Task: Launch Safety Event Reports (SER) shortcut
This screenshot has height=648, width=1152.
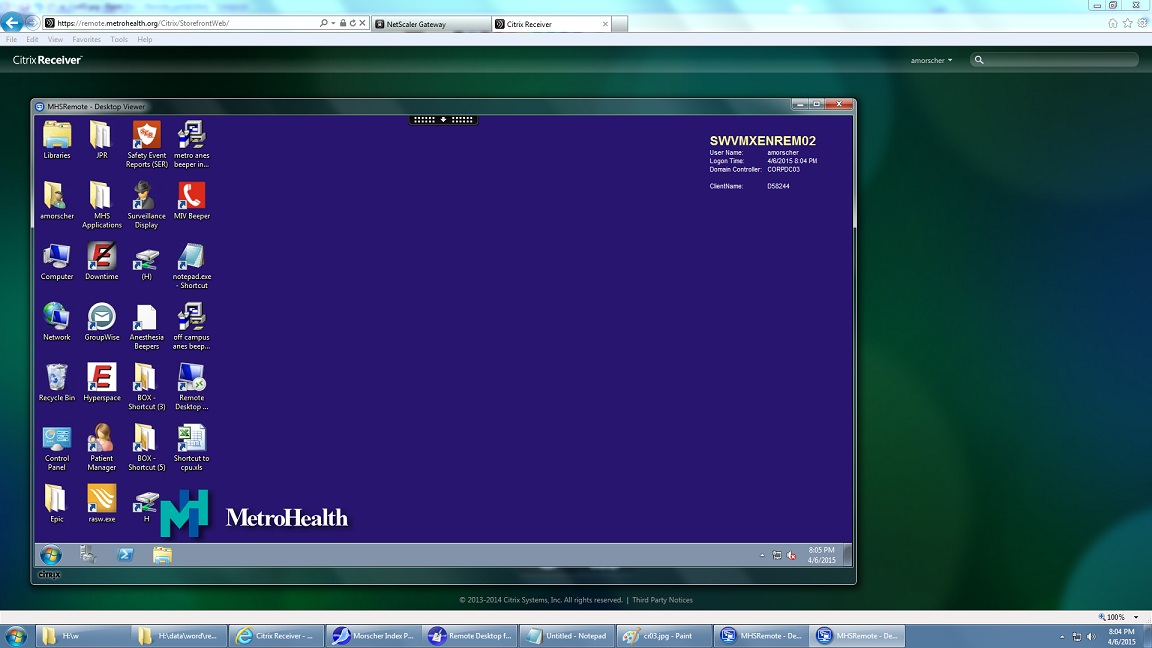Action: (146, 145)
